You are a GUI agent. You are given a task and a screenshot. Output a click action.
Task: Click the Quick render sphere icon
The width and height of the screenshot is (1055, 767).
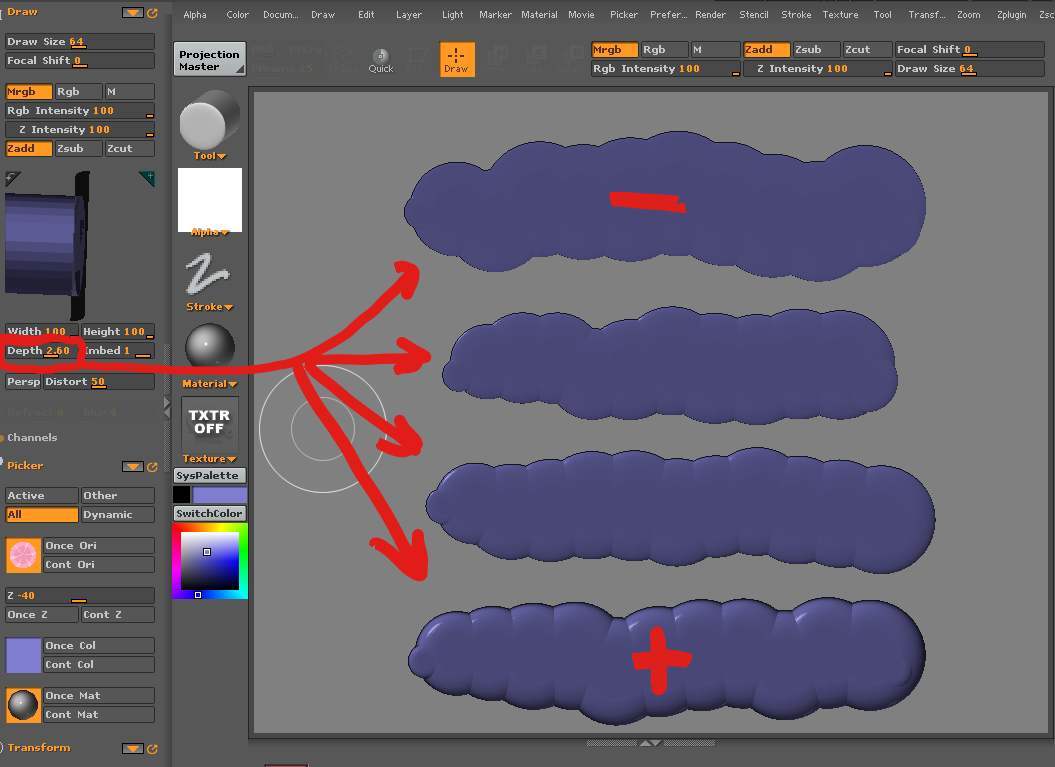(381, 60)
